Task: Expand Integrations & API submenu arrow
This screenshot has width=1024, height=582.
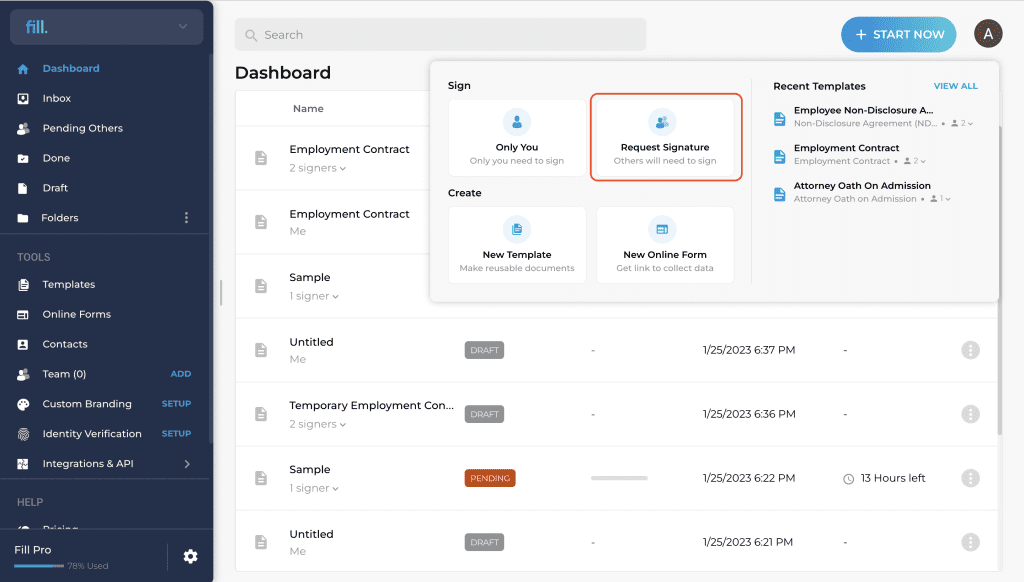Action: 187,464
